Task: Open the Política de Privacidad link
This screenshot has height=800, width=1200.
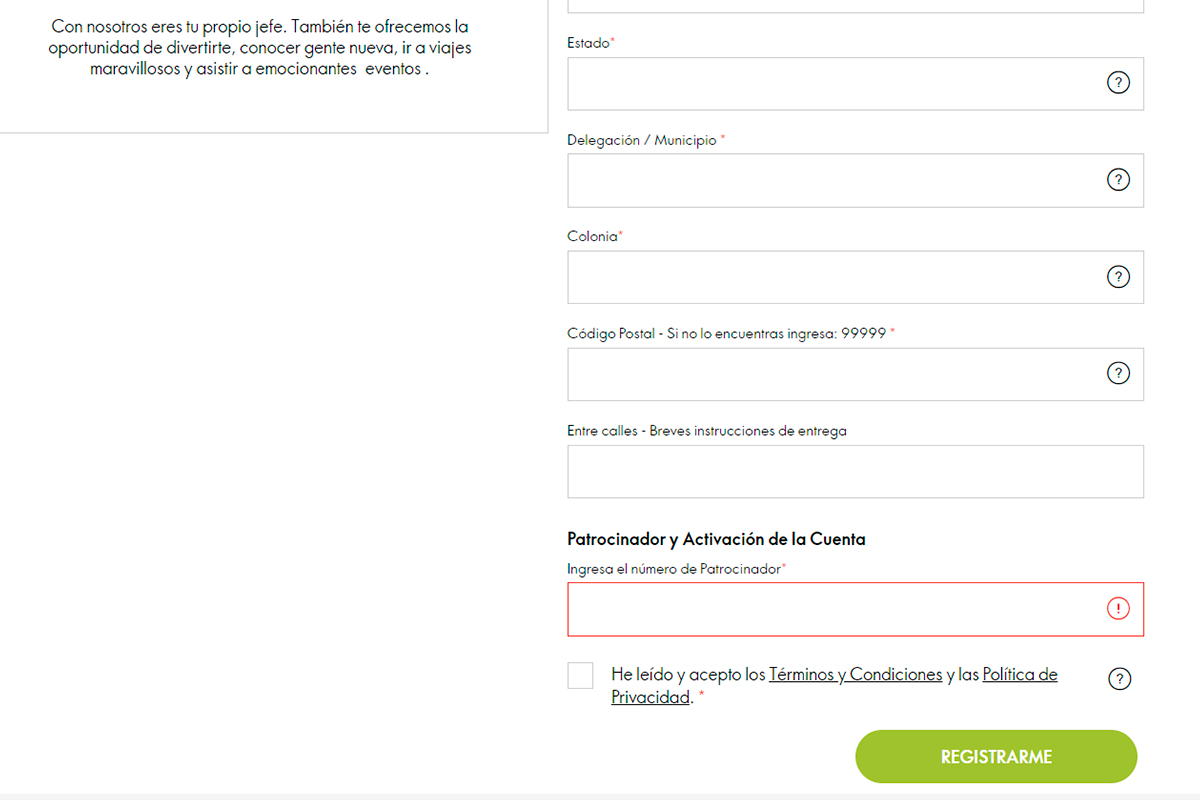Action: tap(834, 686)
